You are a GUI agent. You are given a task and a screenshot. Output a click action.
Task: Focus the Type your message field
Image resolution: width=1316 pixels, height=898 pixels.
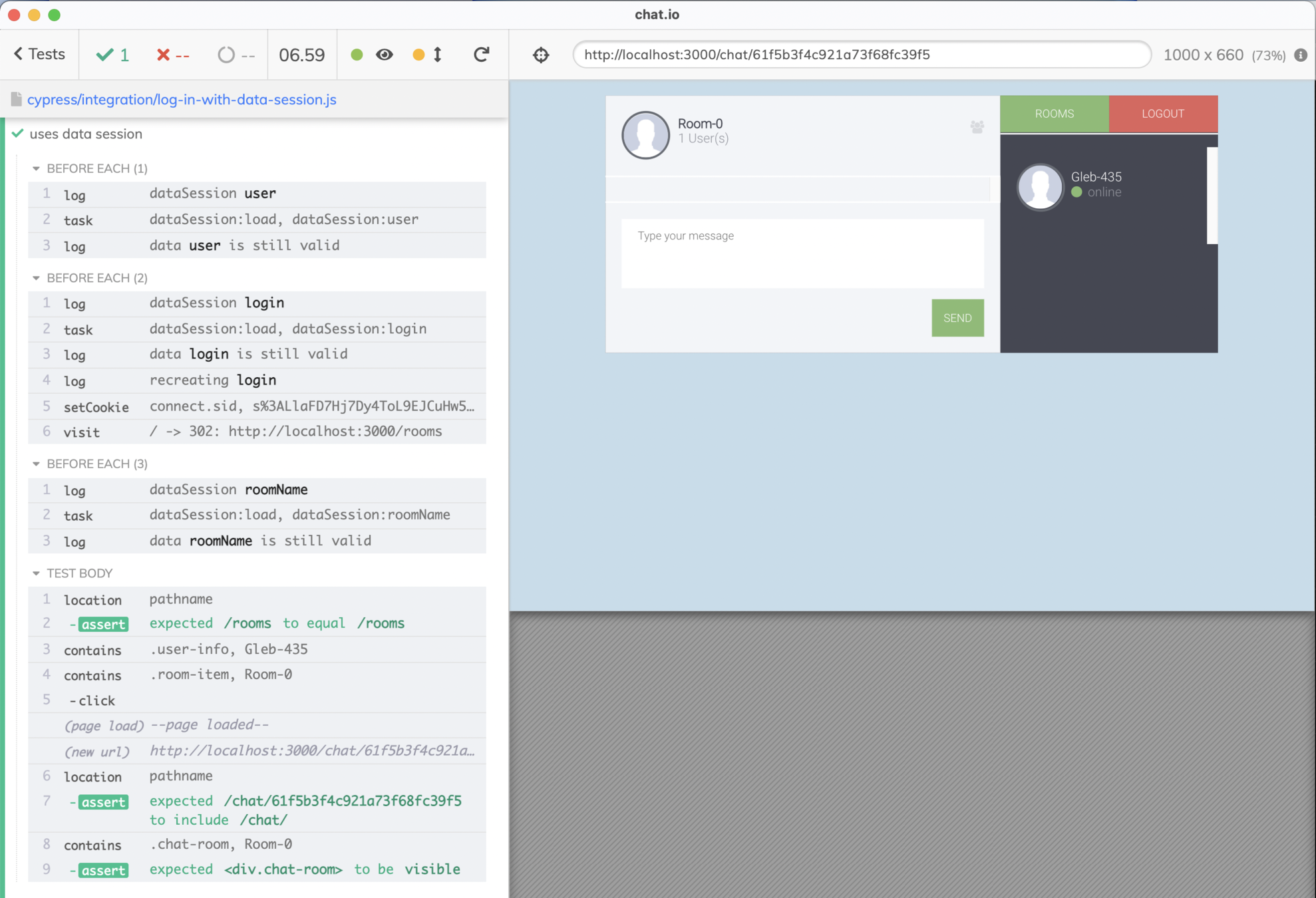802,253
